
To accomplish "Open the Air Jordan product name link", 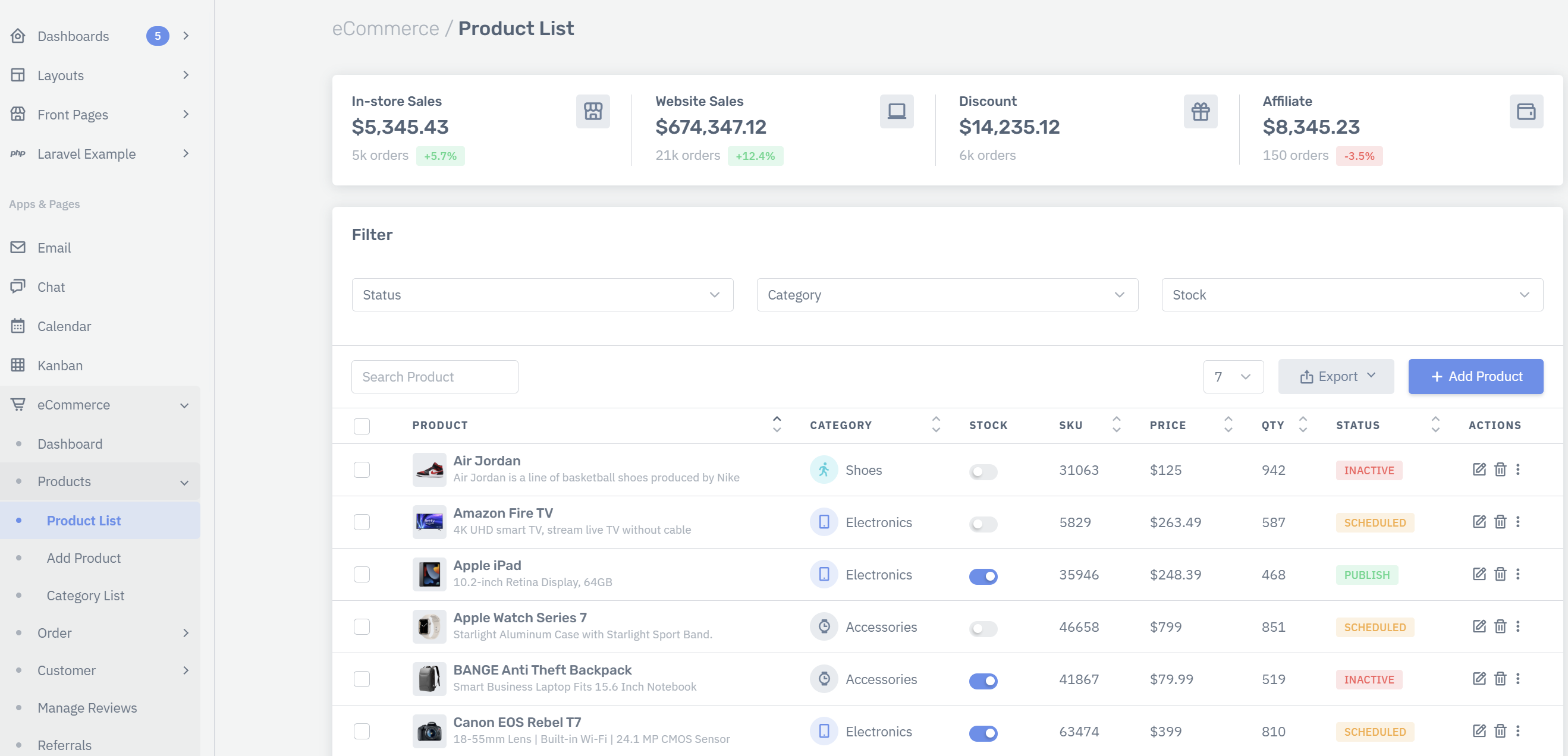I will tap(486, 461).
